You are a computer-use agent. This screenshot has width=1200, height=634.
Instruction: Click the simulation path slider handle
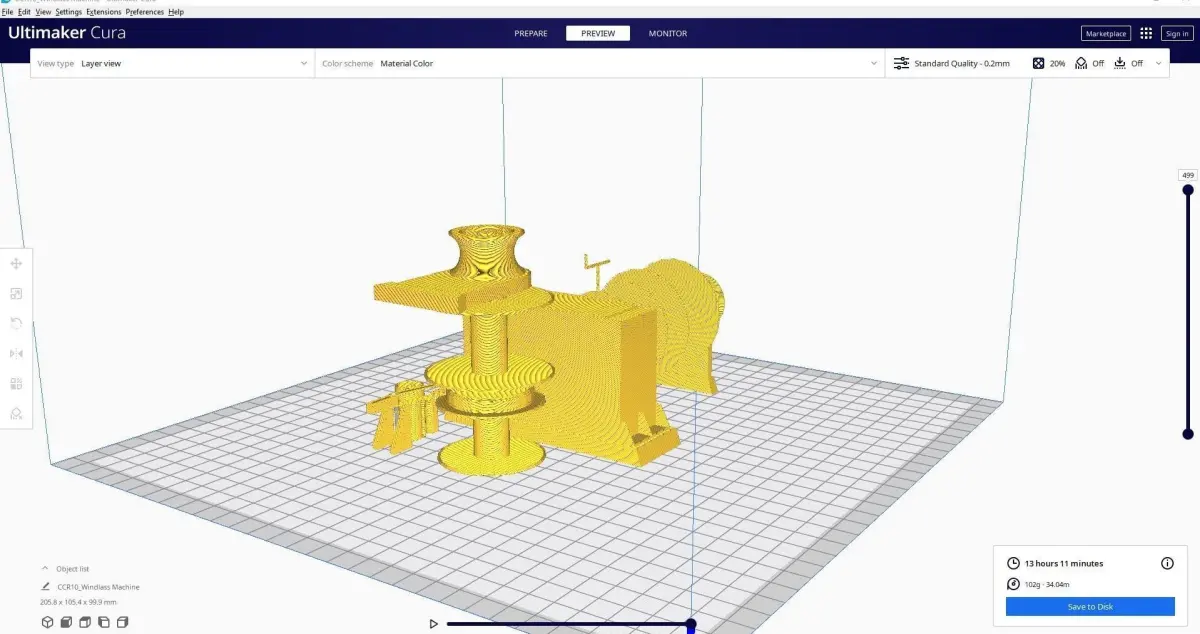pyautogui.click(x=690, y=624)
